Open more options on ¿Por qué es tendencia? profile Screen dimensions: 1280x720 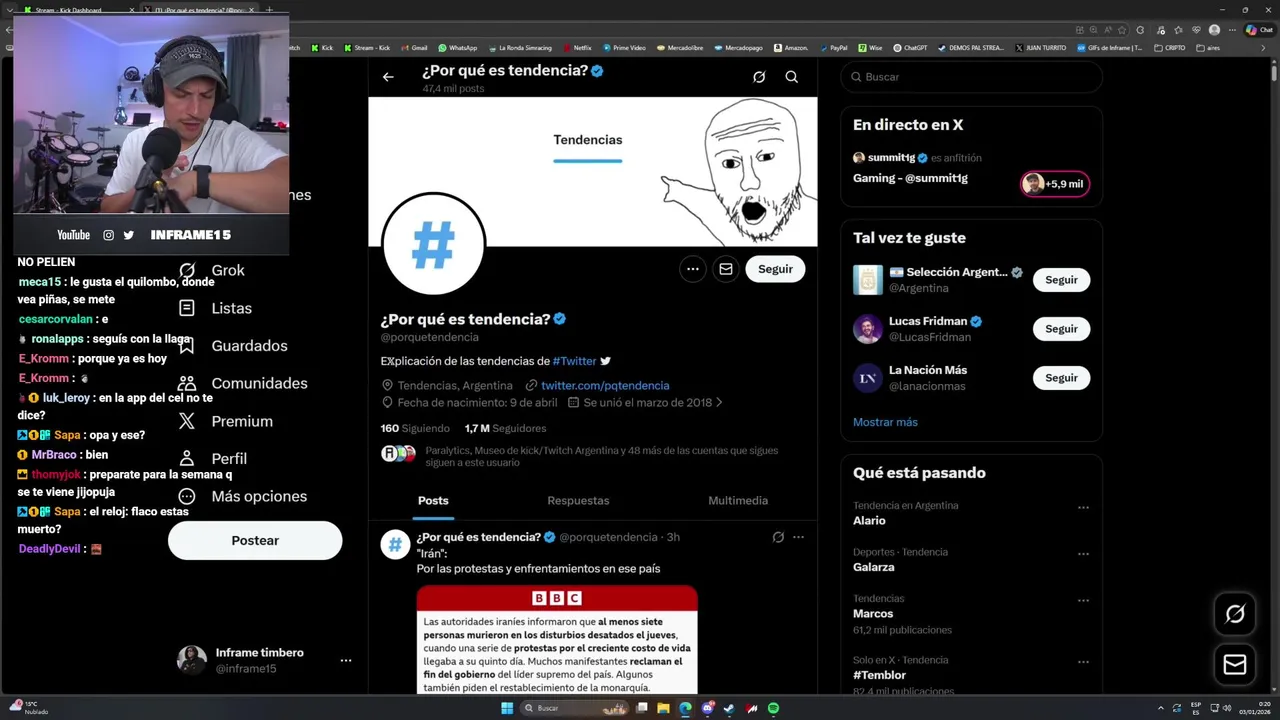point(692,269)
